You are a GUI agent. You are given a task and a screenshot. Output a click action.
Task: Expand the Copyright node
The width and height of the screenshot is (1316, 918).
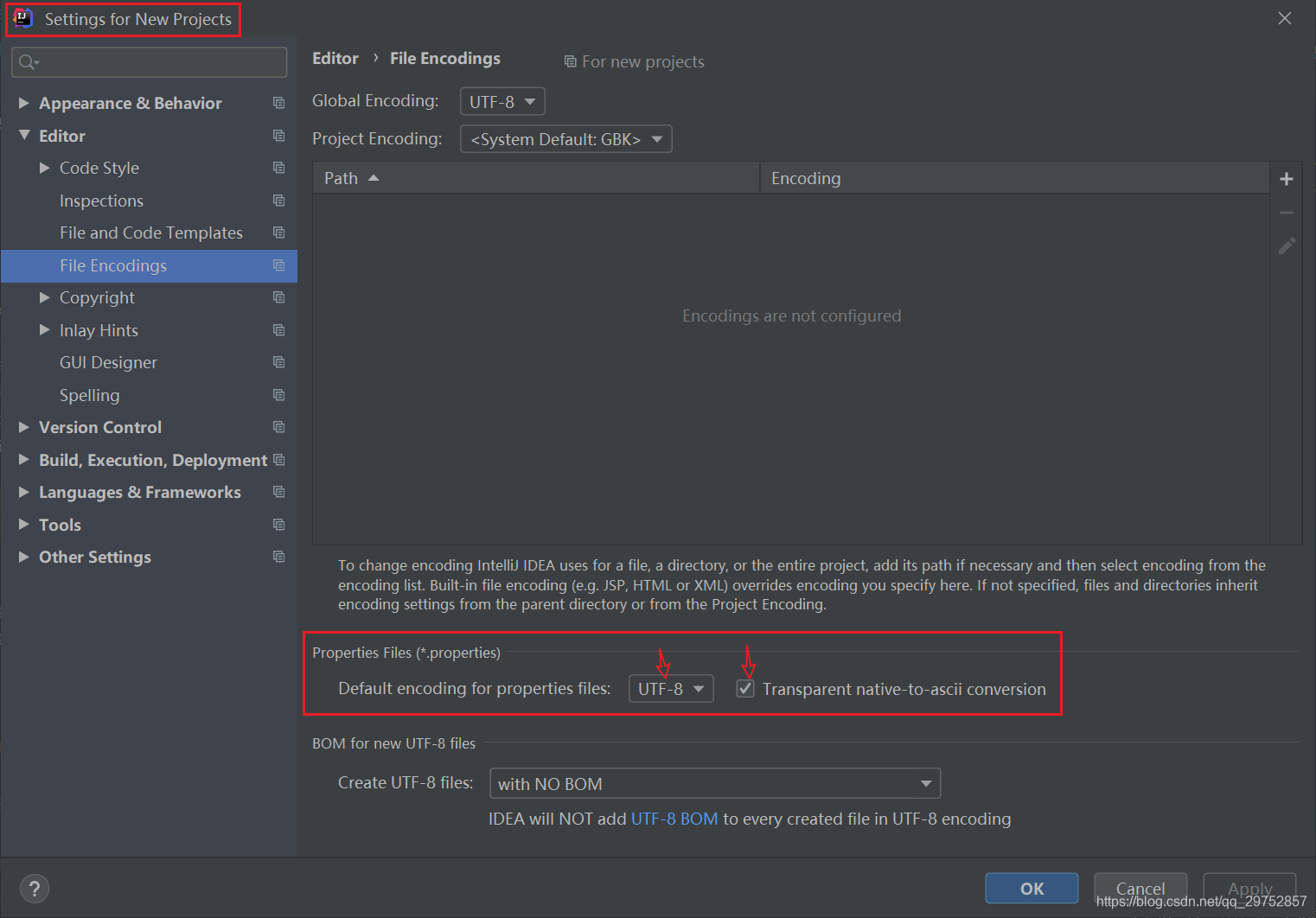45,297
